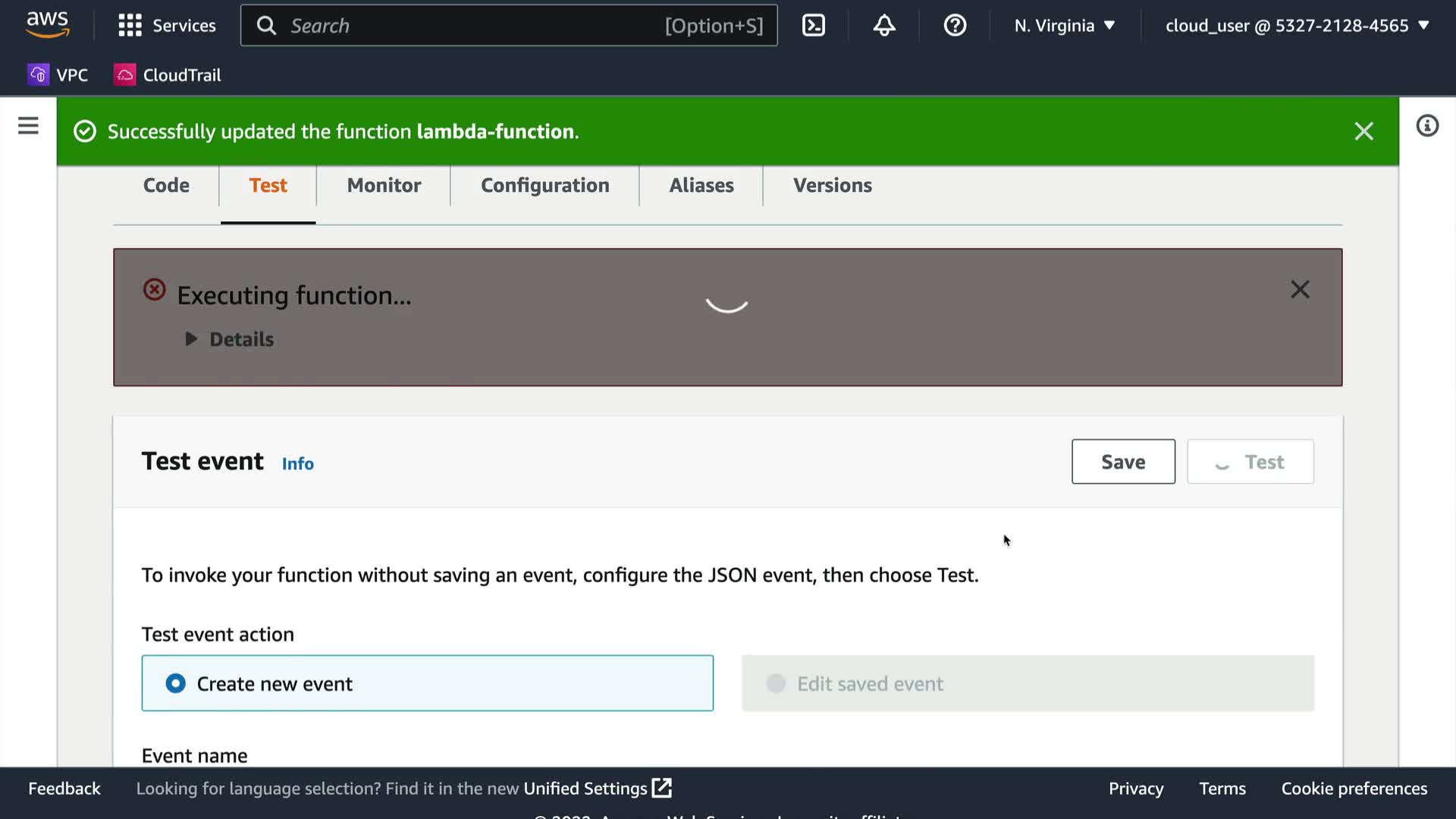Open the cloud_user account dropdown
This screenshot has height=819, width=1456.
point(1297,26)
